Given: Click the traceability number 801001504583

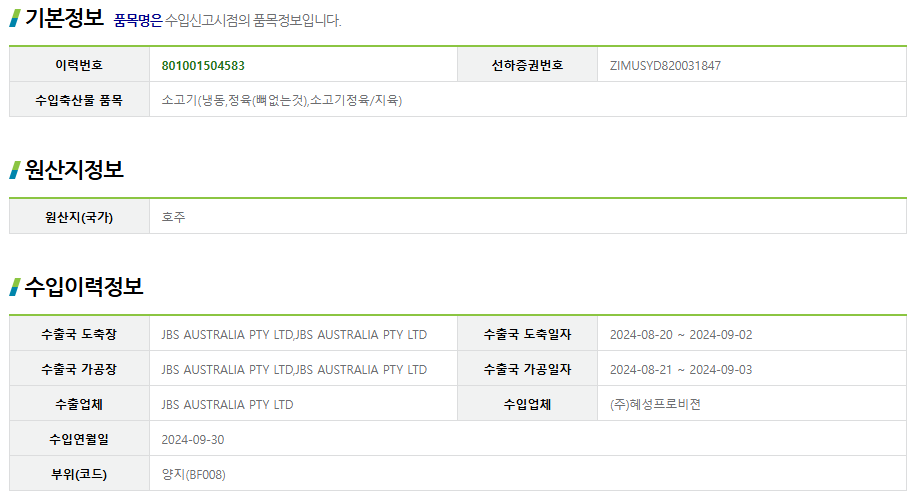Looking at the screenshot, I should [x=203, y=66].
